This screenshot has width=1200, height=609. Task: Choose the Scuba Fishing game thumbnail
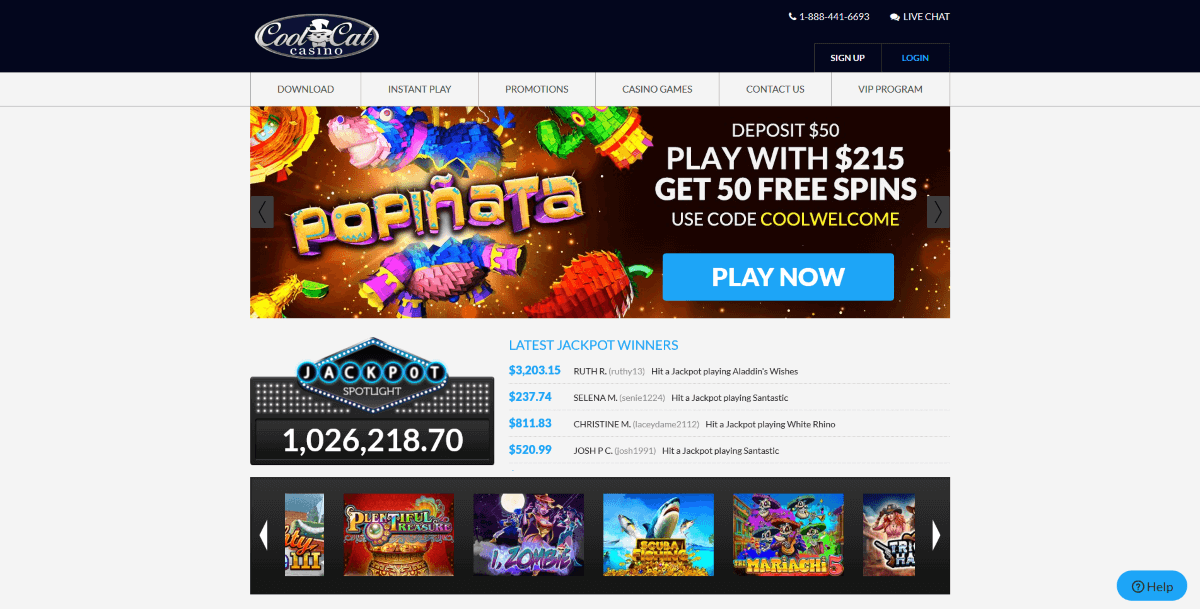click(x=658, y=534)
